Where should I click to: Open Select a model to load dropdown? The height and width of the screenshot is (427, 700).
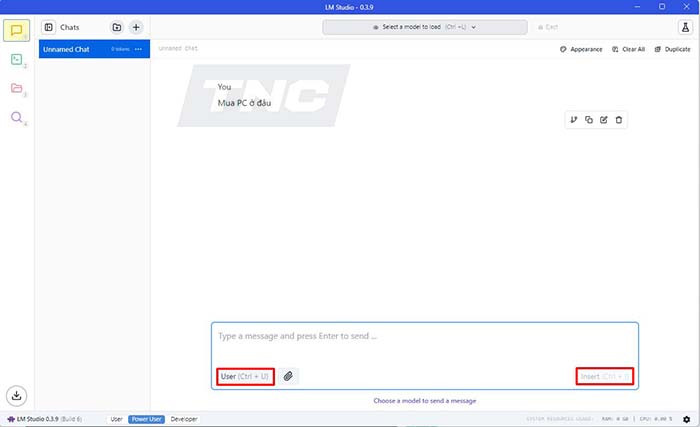425,27
